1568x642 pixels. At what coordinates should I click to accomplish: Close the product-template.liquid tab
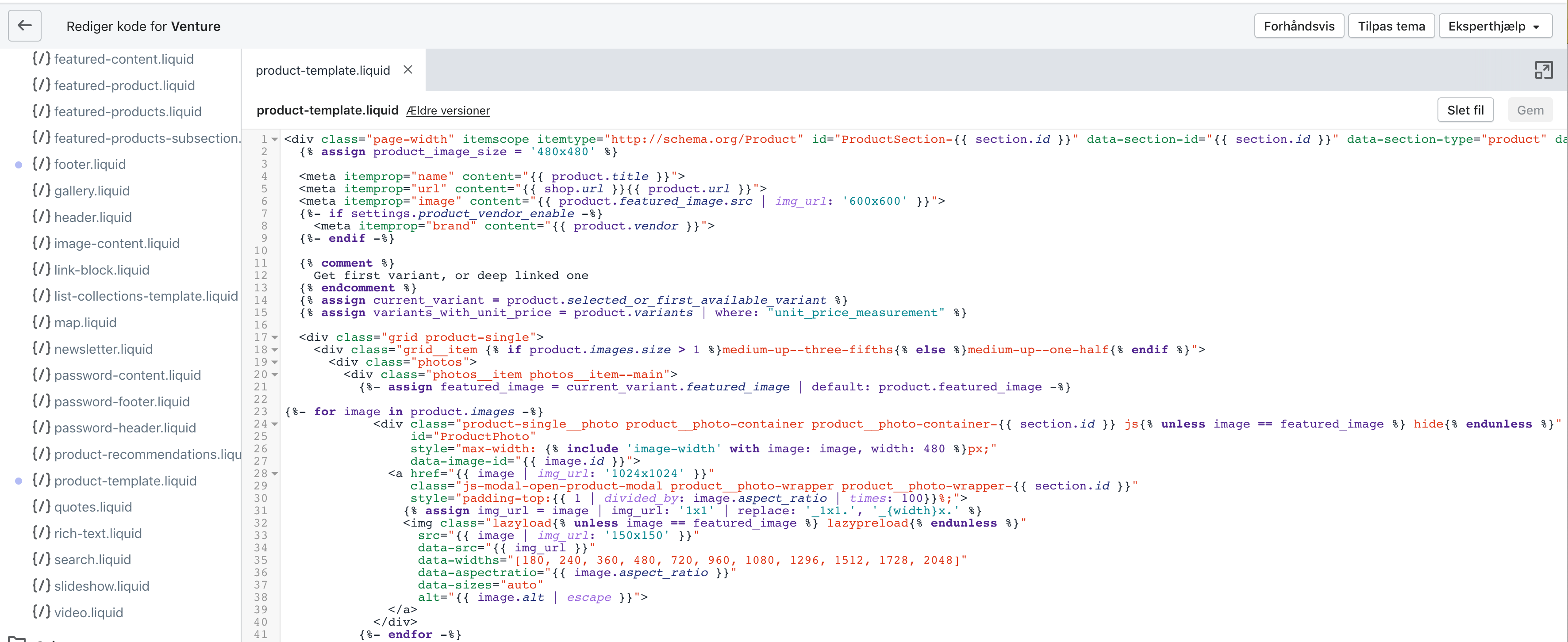coord(408,70)
